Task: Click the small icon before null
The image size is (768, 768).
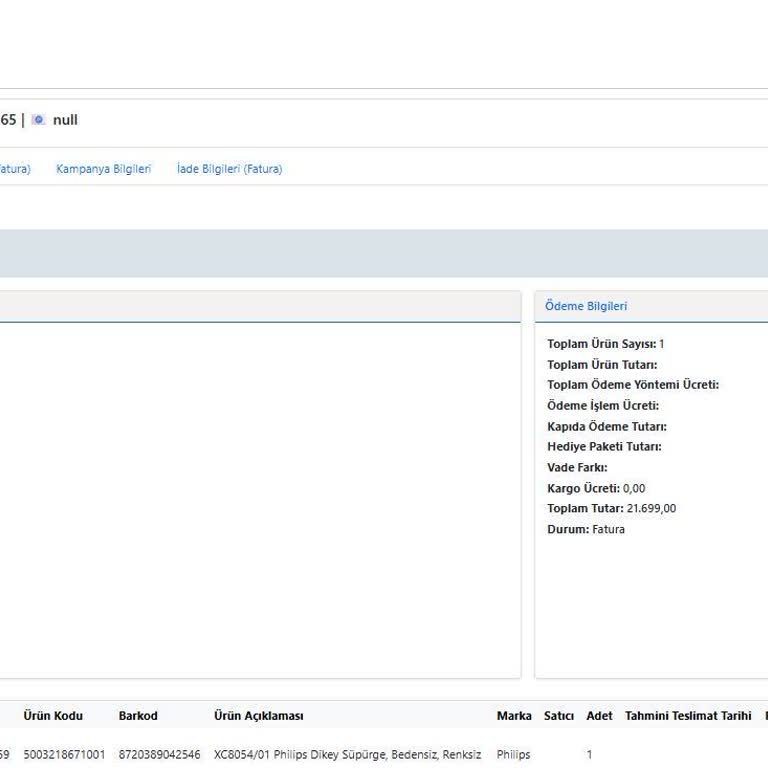Action: tap(38, 120)
